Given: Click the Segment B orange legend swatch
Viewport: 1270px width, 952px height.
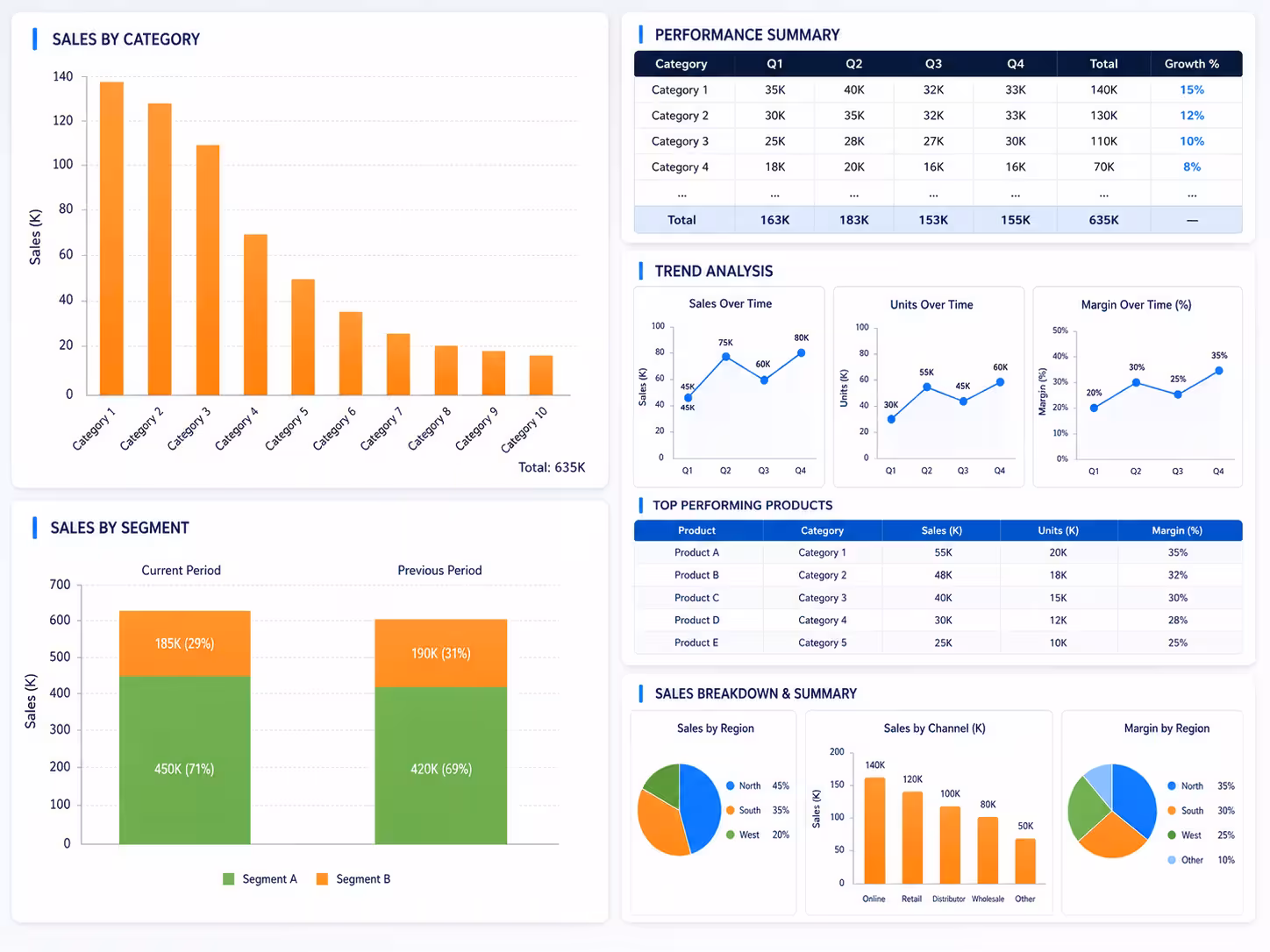Looking at the screenshot, I should 322,879.
